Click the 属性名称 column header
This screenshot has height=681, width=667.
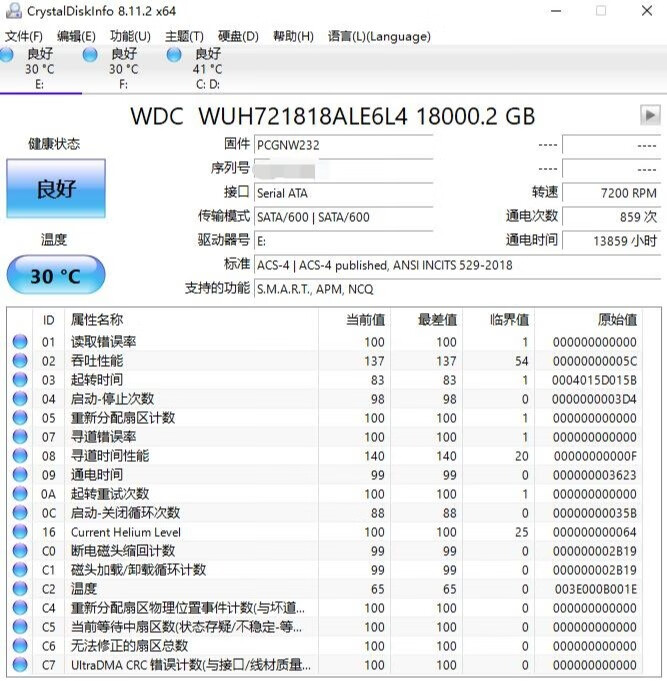pyautogui.click(x=97, y=320)
